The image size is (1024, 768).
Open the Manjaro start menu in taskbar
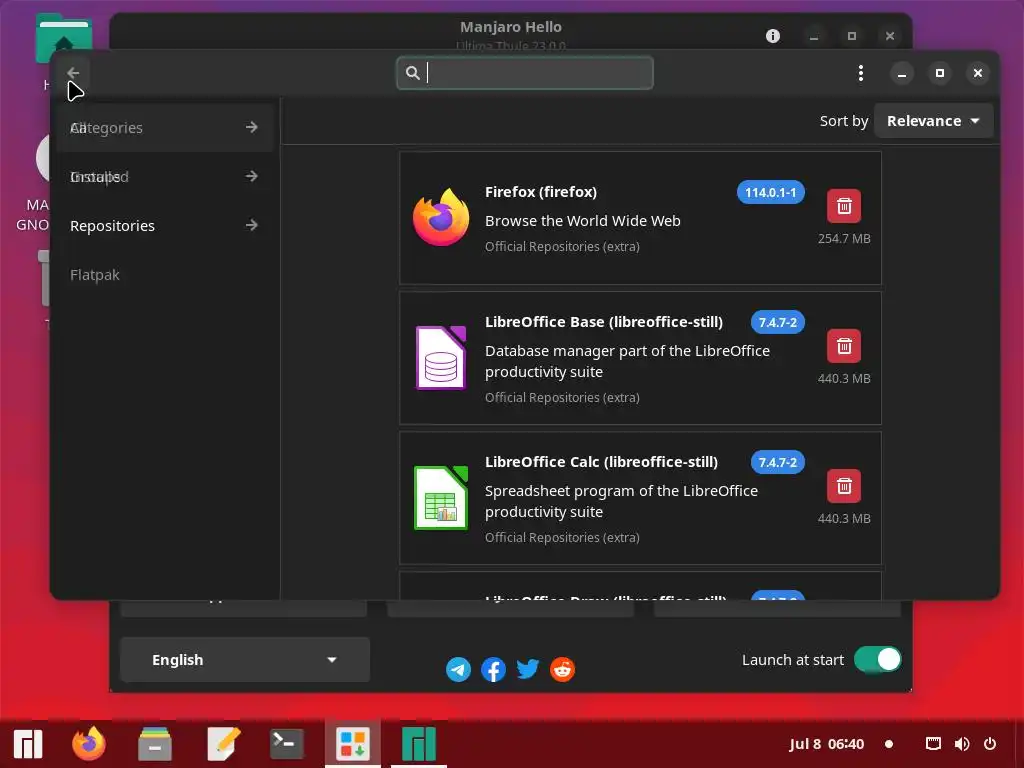[x=27, y=744]
